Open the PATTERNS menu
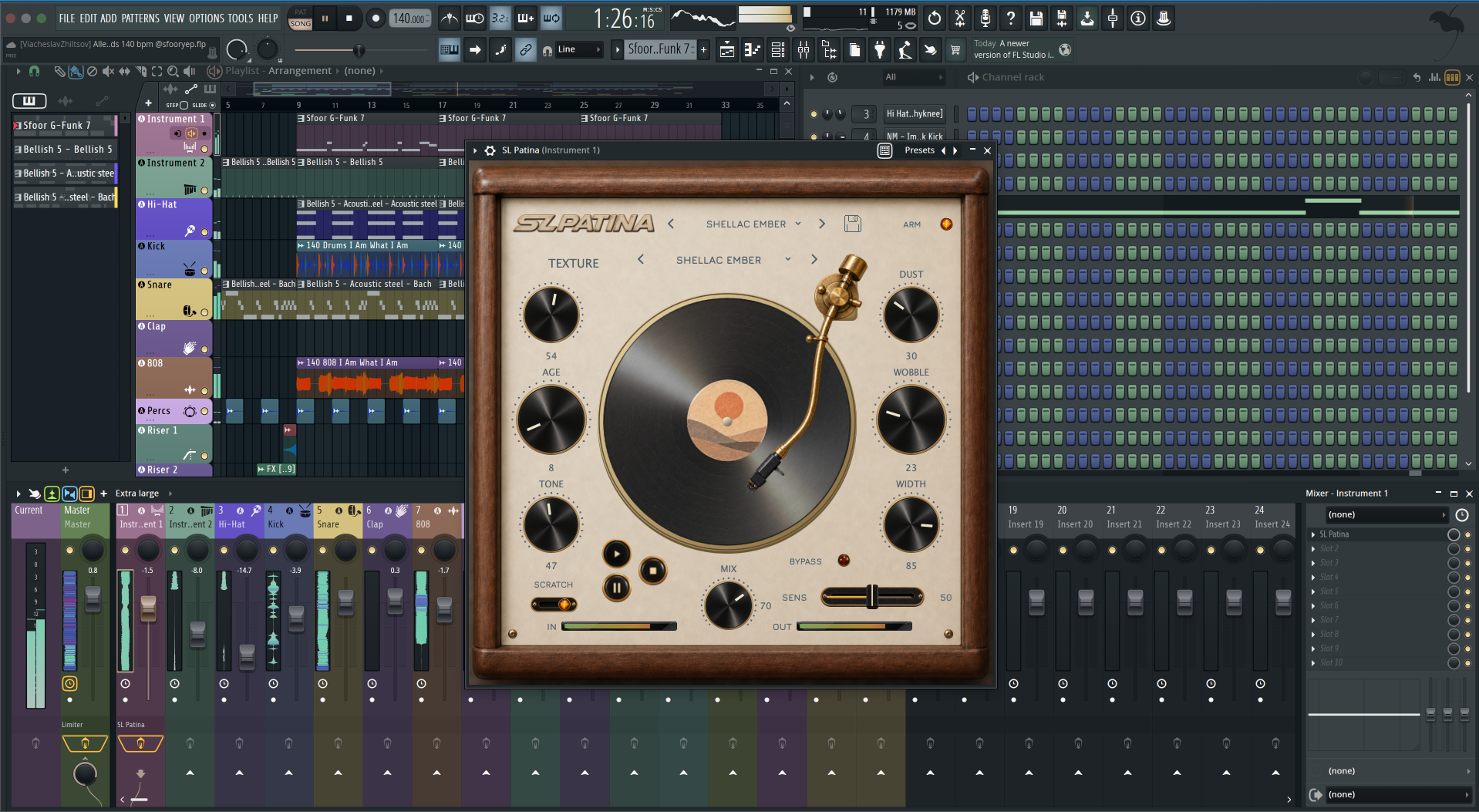 pos(140,18)
